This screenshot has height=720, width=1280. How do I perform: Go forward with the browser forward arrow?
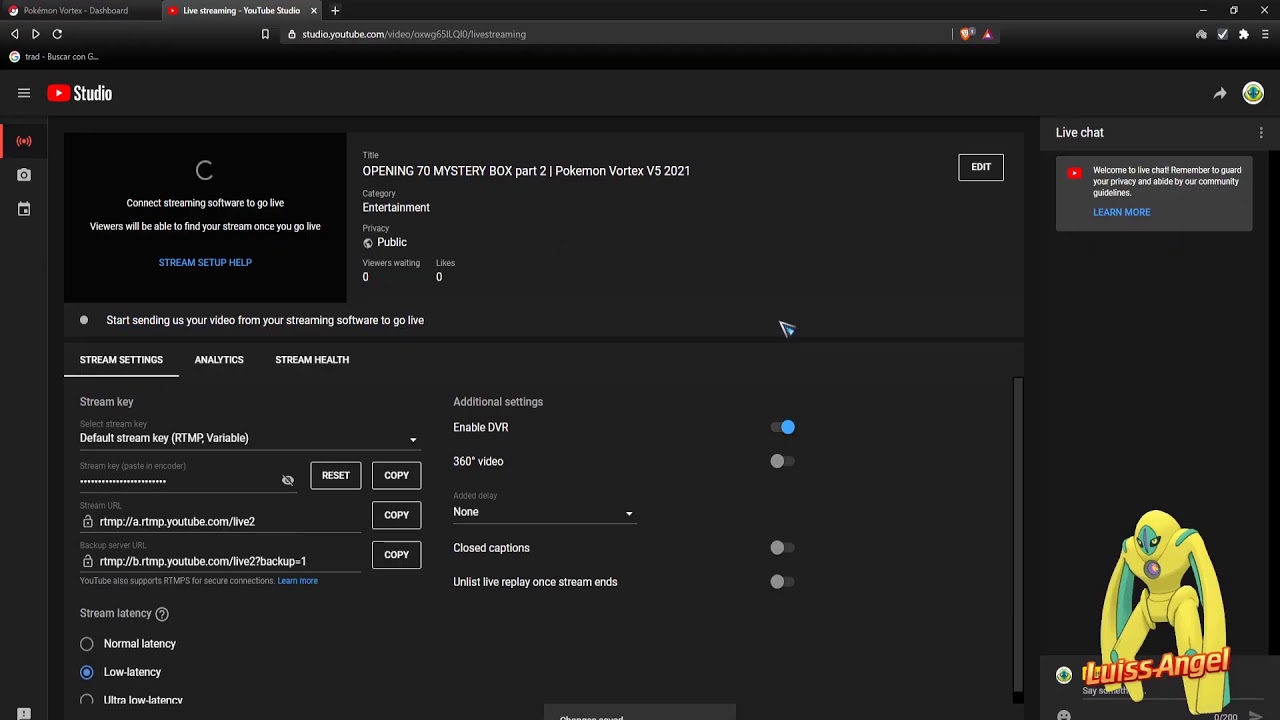pos(36,34)
